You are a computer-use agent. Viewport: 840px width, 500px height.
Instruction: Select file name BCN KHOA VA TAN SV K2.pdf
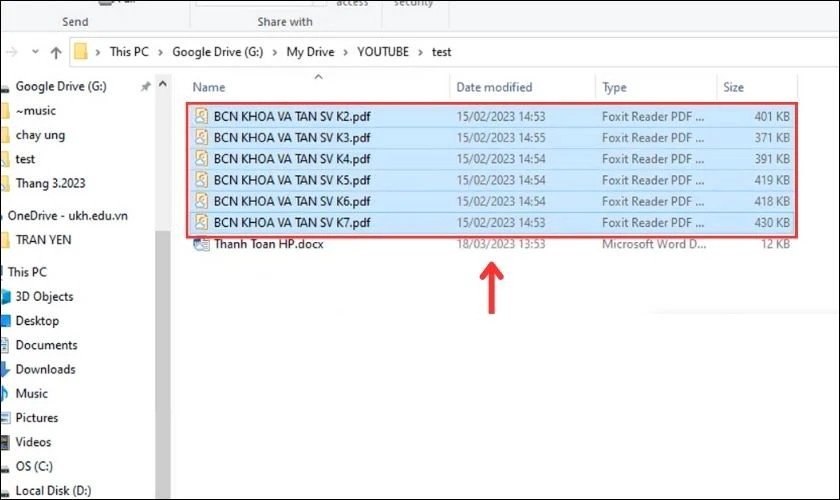(x=292, y=116)
